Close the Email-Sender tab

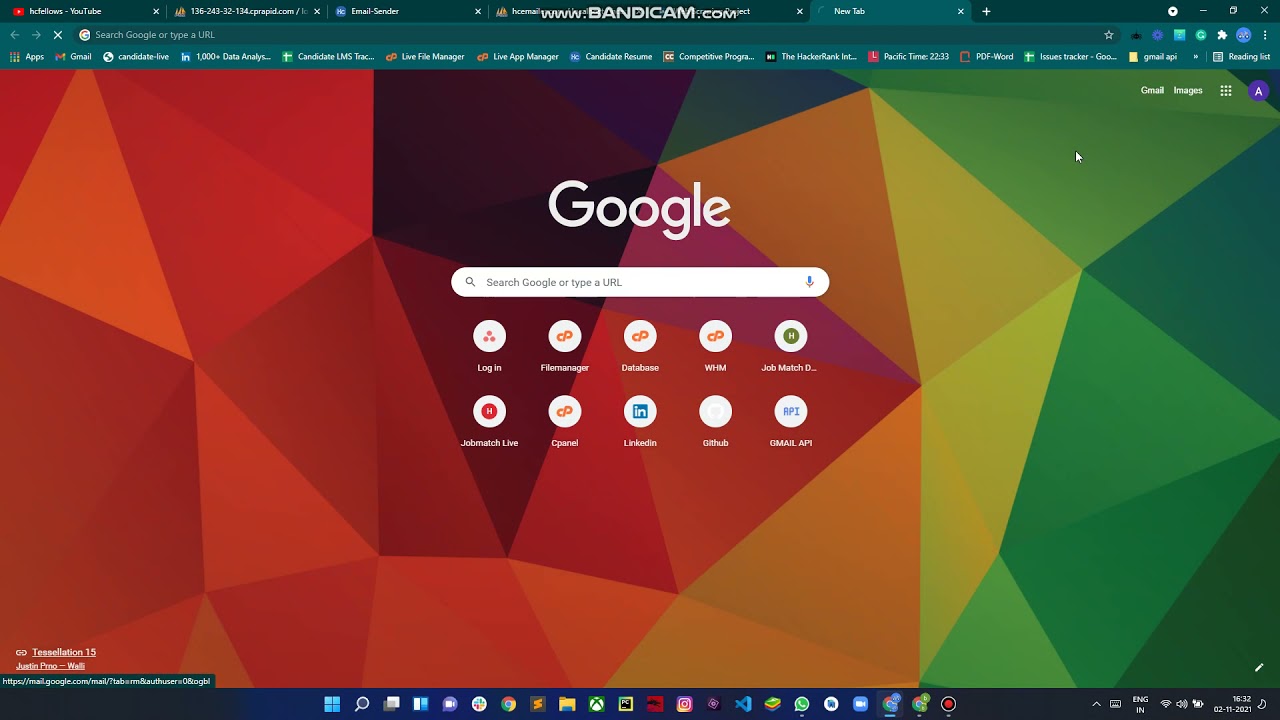coord(478,11)
